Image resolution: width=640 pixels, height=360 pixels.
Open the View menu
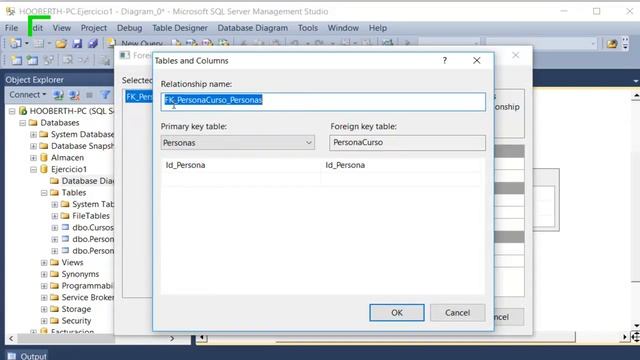62,28
